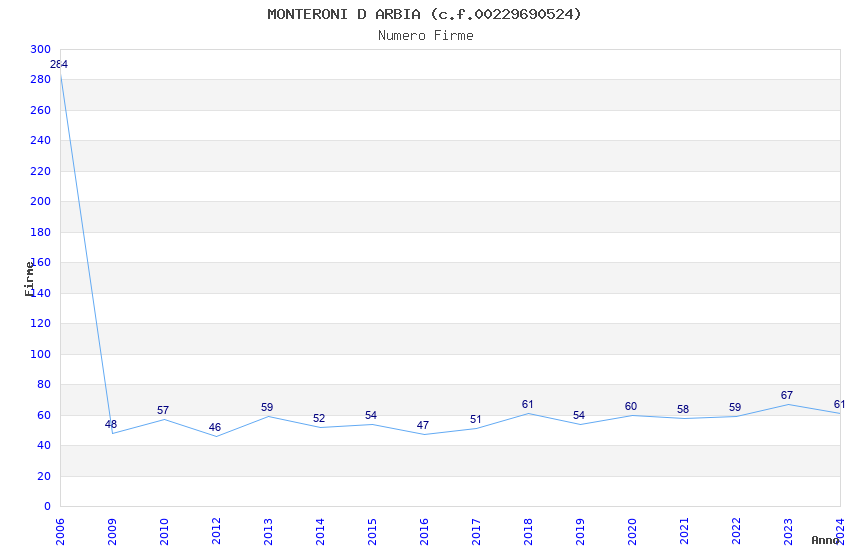
Task: Click the 2017 x-axis year label
Action: [x=476, y=532]
